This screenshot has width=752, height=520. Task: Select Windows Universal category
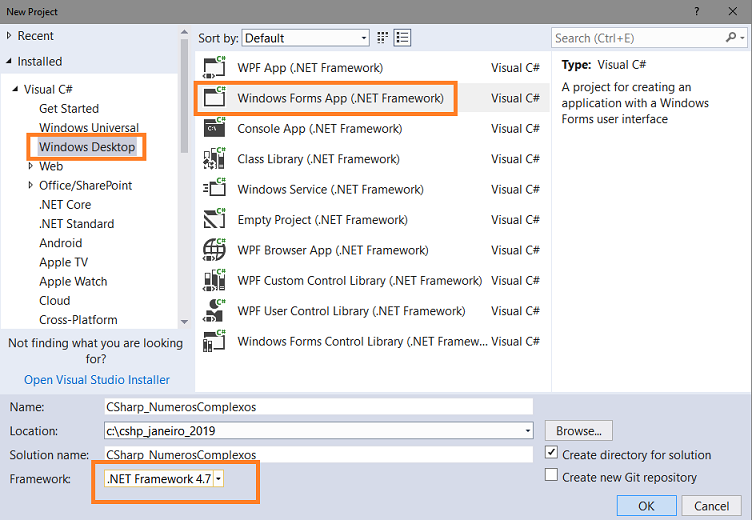tap(89, 128)
